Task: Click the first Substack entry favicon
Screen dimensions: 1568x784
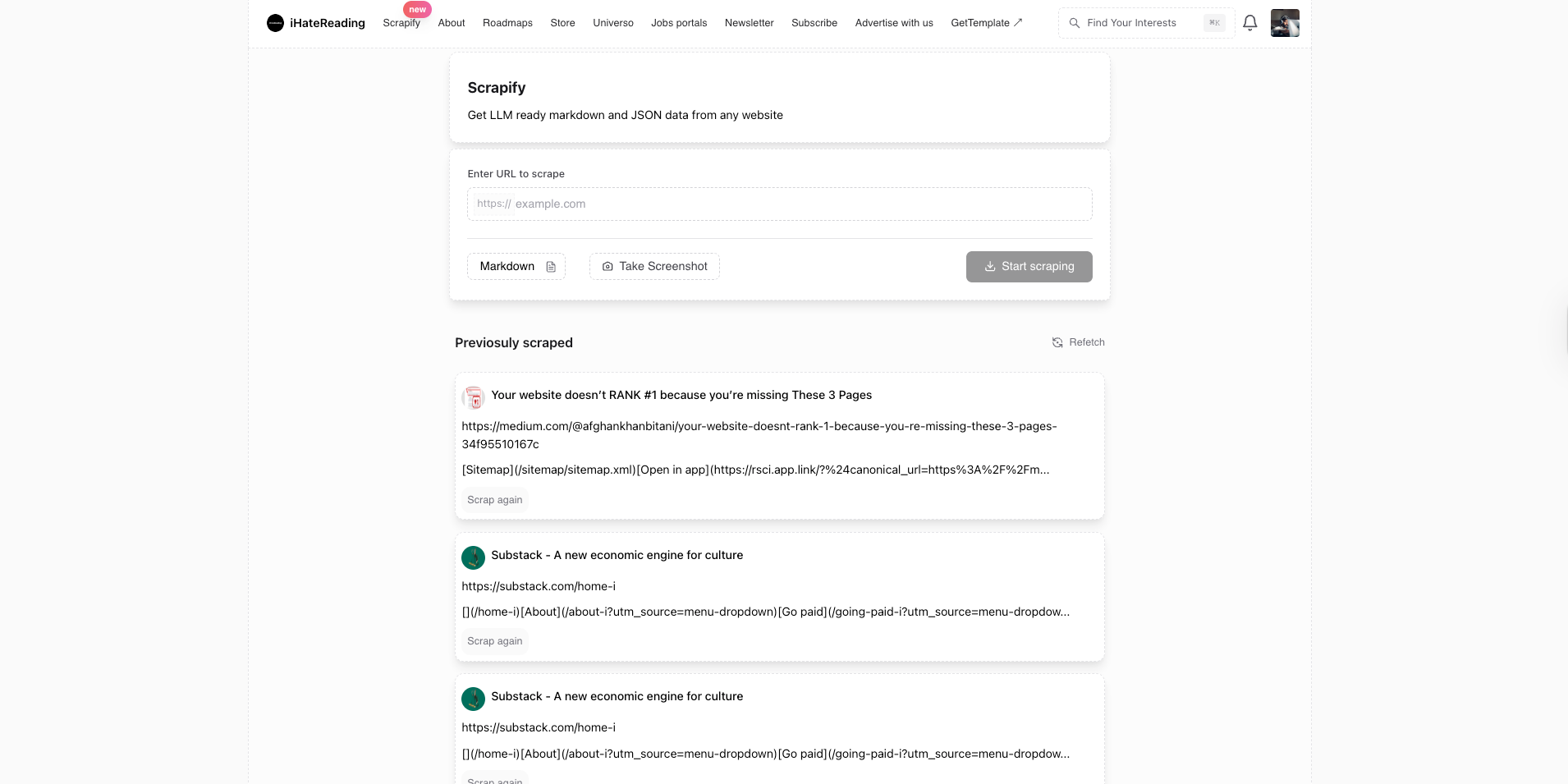Action: click(473, 557)
